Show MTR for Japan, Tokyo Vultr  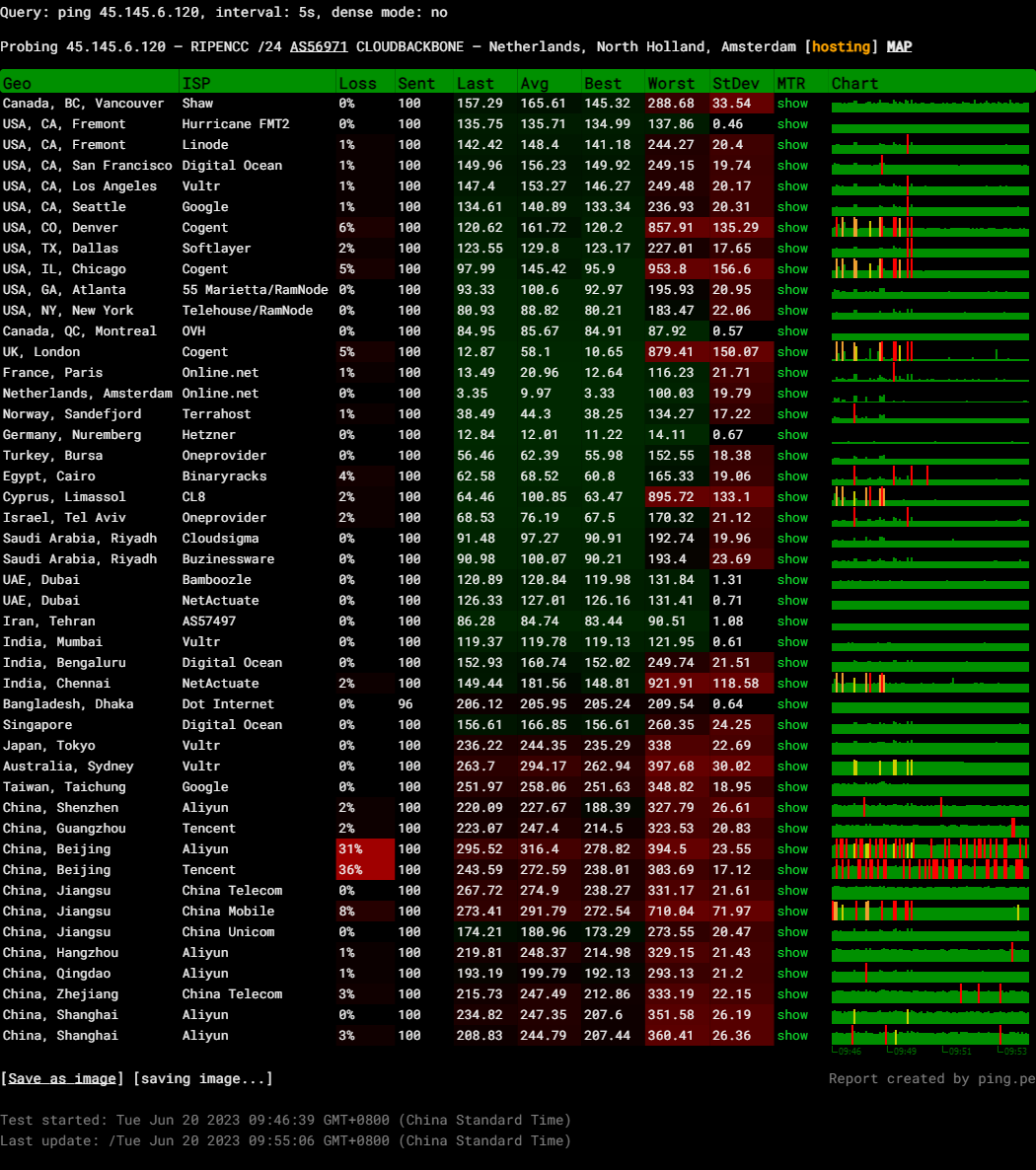tap(792, 746)
